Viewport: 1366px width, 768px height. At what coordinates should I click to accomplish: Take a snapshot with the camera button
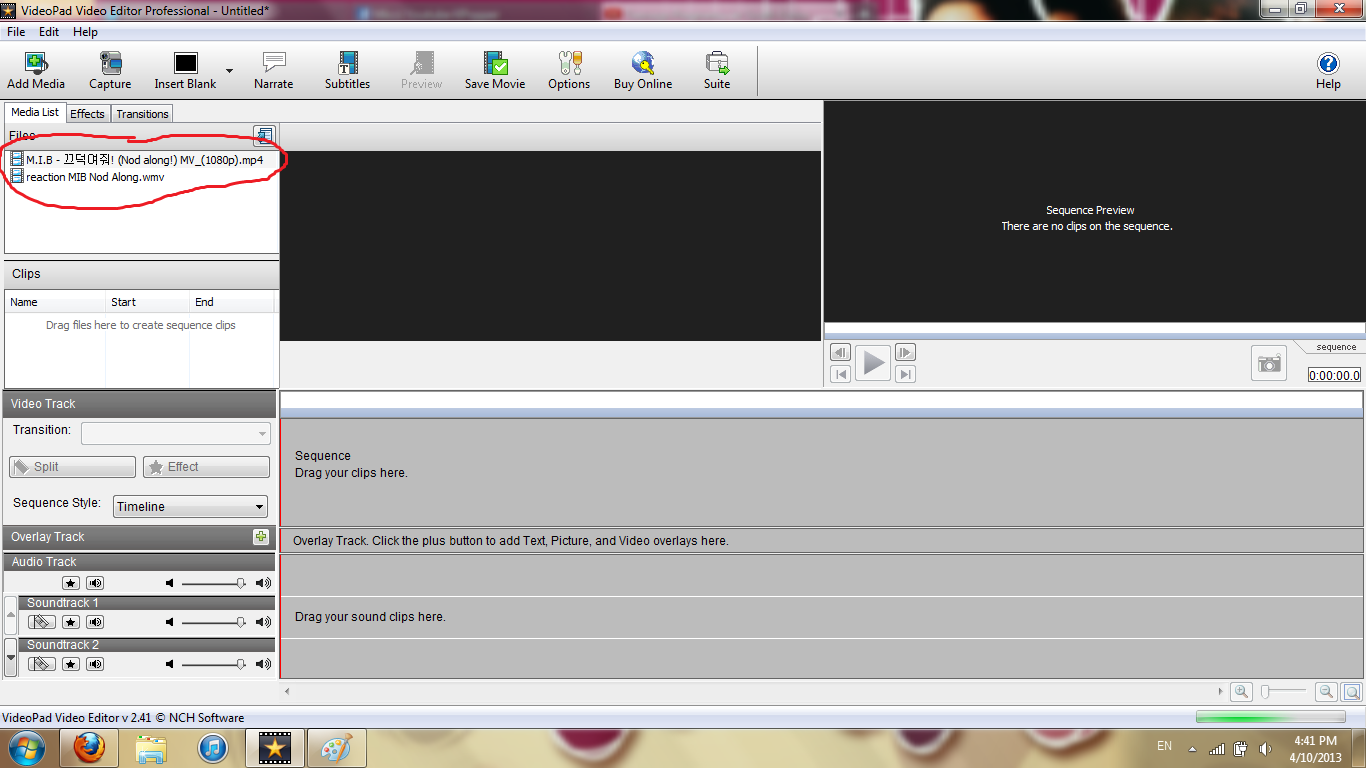coord(1269,363)
